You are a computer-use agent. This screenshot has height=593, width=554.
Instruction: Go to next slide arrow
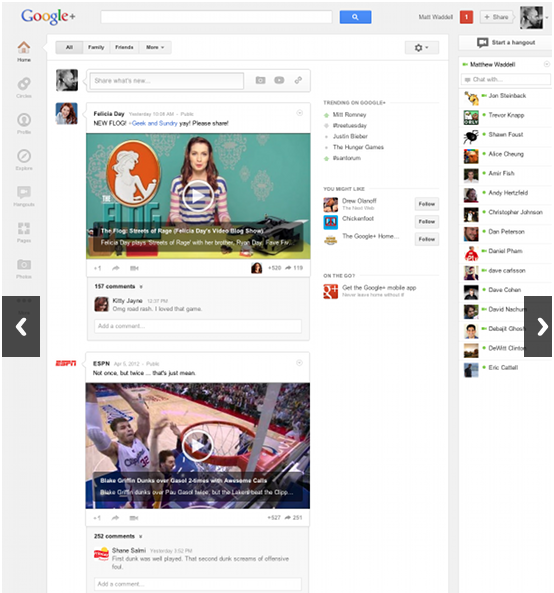[538, 326]
